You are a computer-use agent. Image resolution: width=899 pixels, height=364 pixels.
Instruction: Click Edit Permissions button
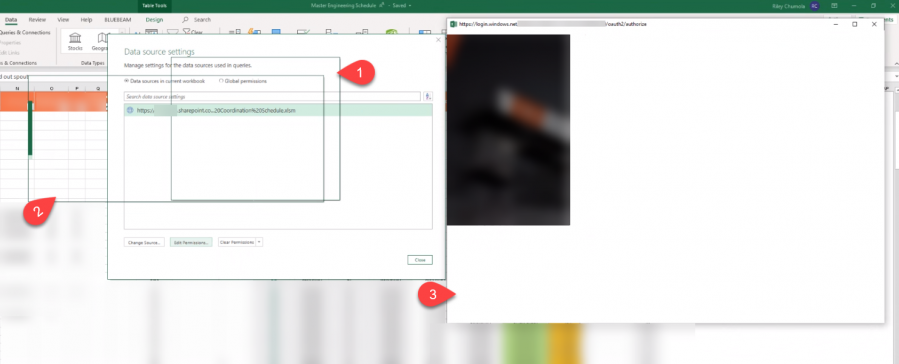[x=191, y=242]
